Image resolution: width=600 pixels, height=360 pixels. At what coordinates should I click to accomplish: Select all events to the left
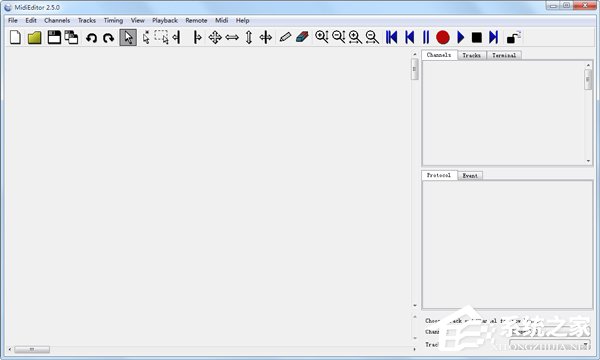point(176,37)
